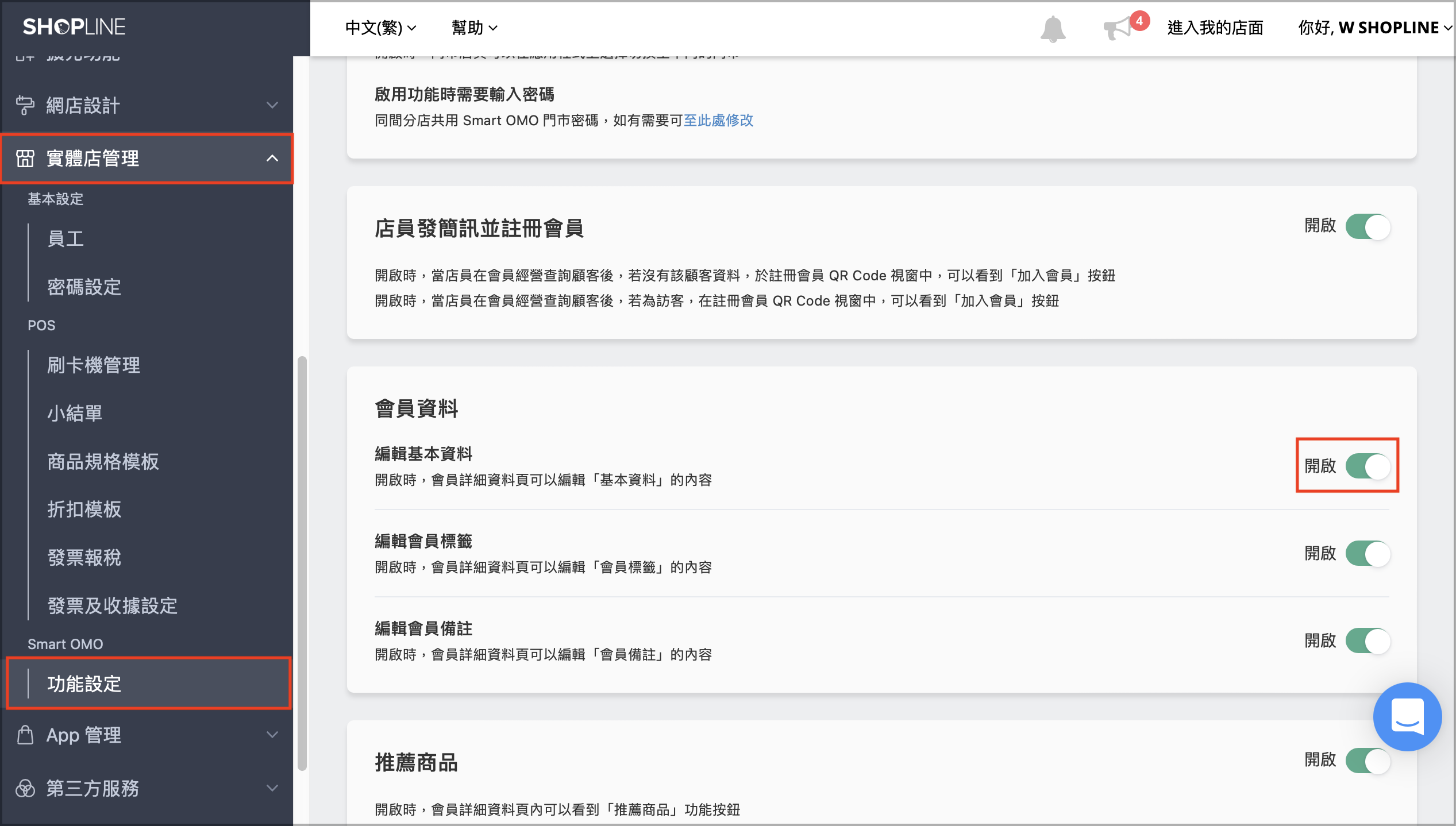Open the 中文(繁) language dropdown

380,28
